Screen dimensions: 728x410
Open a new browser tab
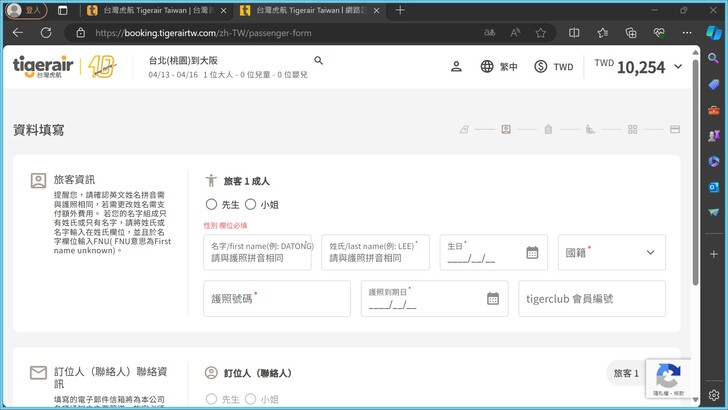(x=400, y=10)
